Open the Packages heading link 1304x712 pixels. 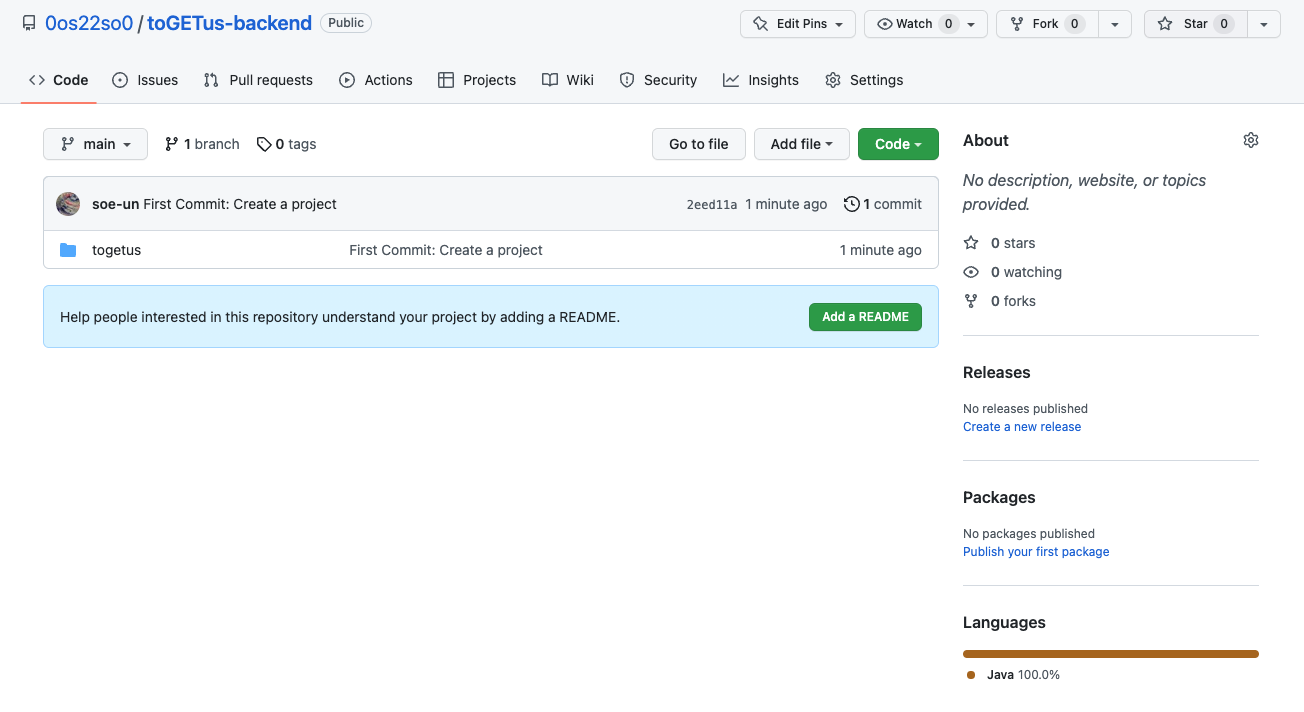pos(999,497)
